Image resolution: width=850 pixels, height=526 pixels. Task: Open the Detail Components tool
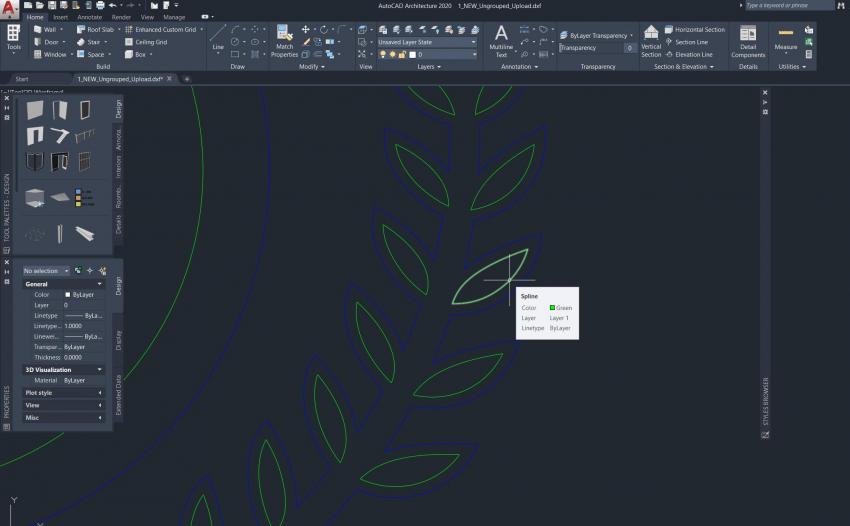point(748,41)
